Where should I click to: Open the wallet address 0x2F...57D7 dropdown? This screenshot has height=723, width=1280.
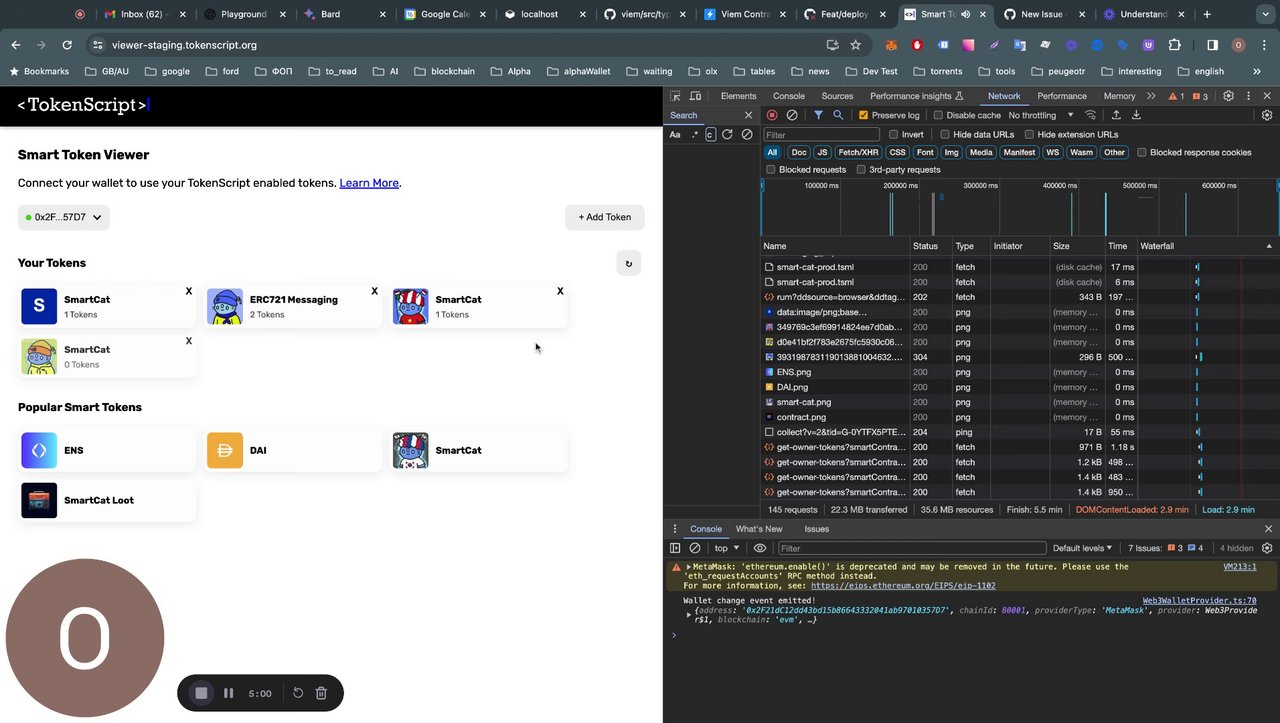(64, 217)
